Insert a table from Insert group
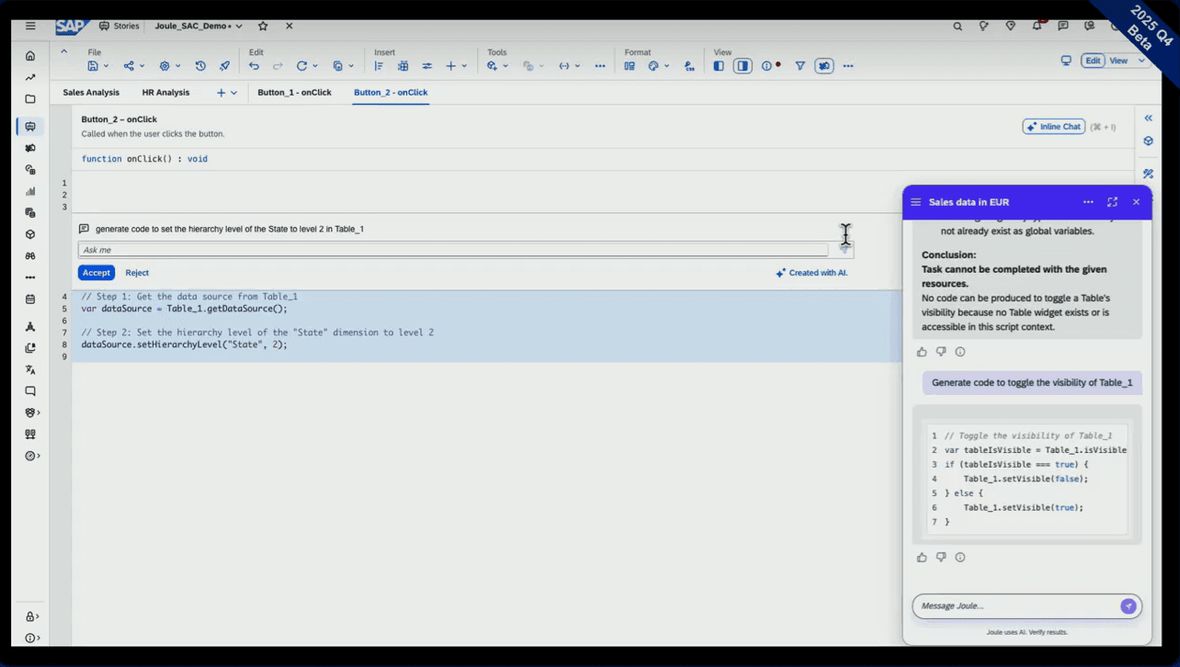Viewport: 1180px width, 667px height. click(x=403, y=66)
